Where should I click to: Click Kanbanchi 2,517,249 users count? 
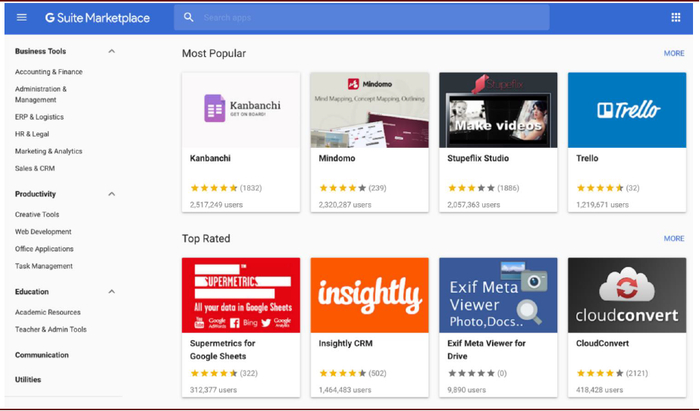click(x=217, y=205)
